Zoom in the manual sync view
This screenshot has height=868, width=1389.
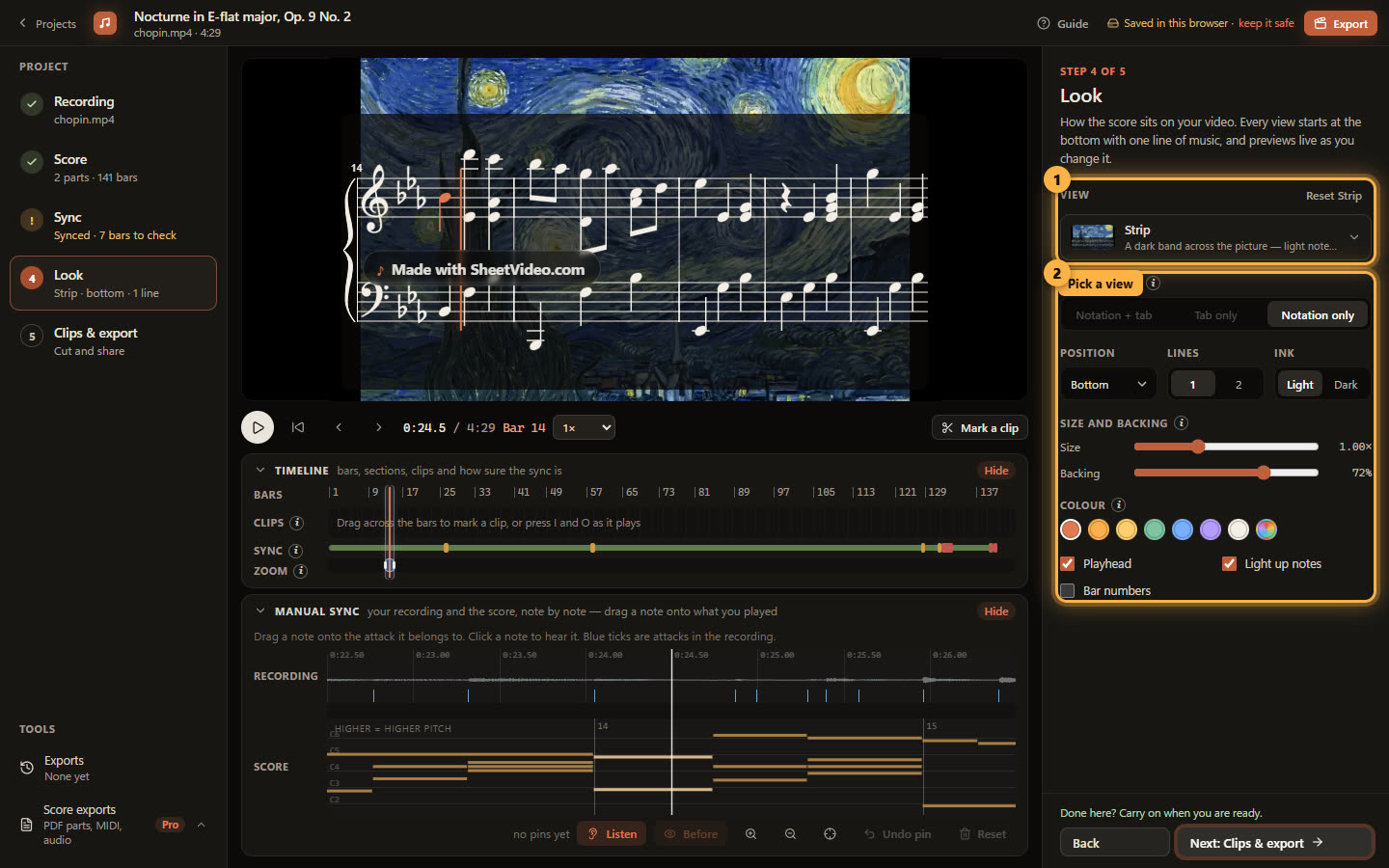click(750, 834)
